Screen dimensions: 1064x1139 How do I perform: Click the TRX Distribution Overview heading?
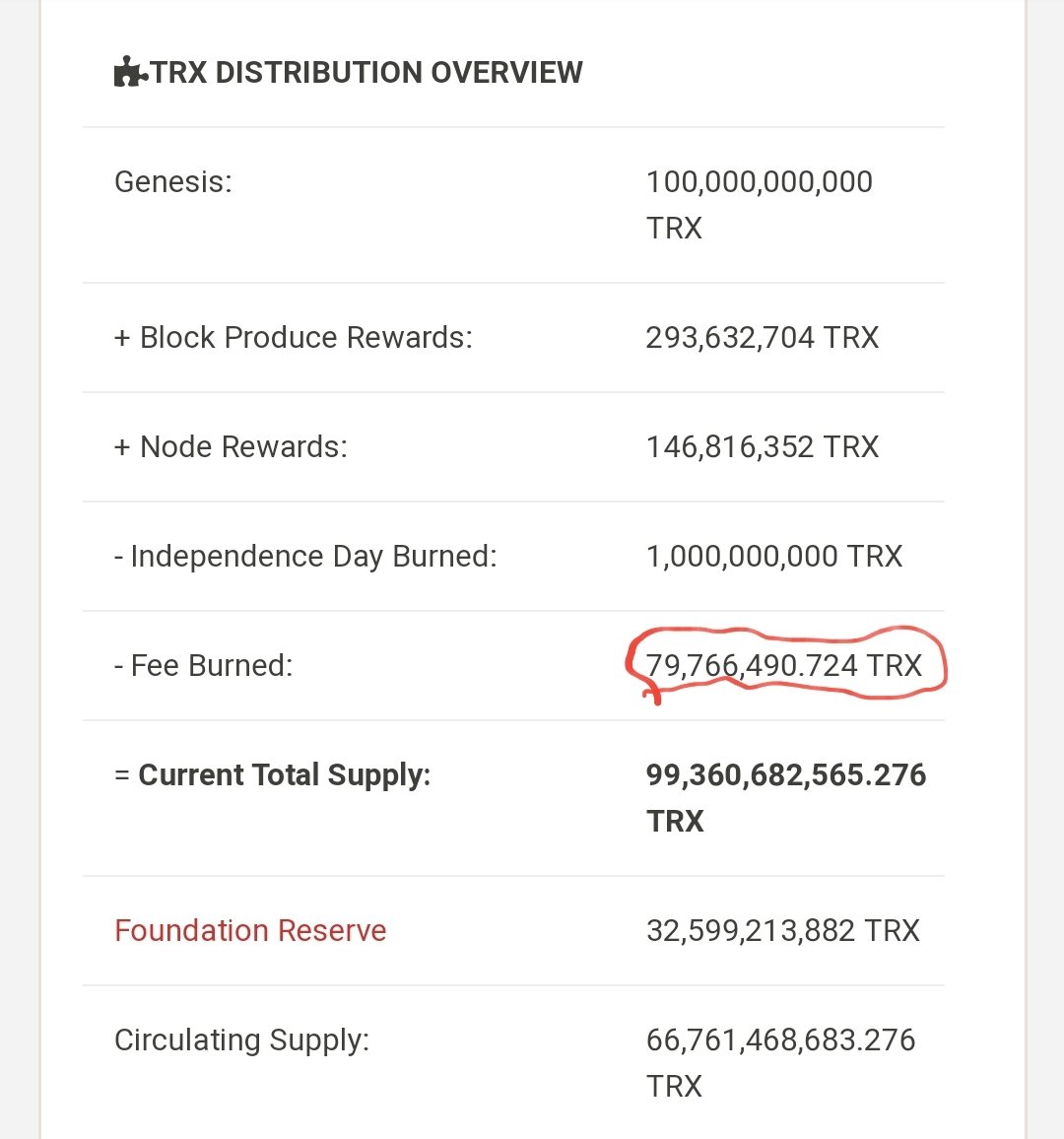coord(366,72)
